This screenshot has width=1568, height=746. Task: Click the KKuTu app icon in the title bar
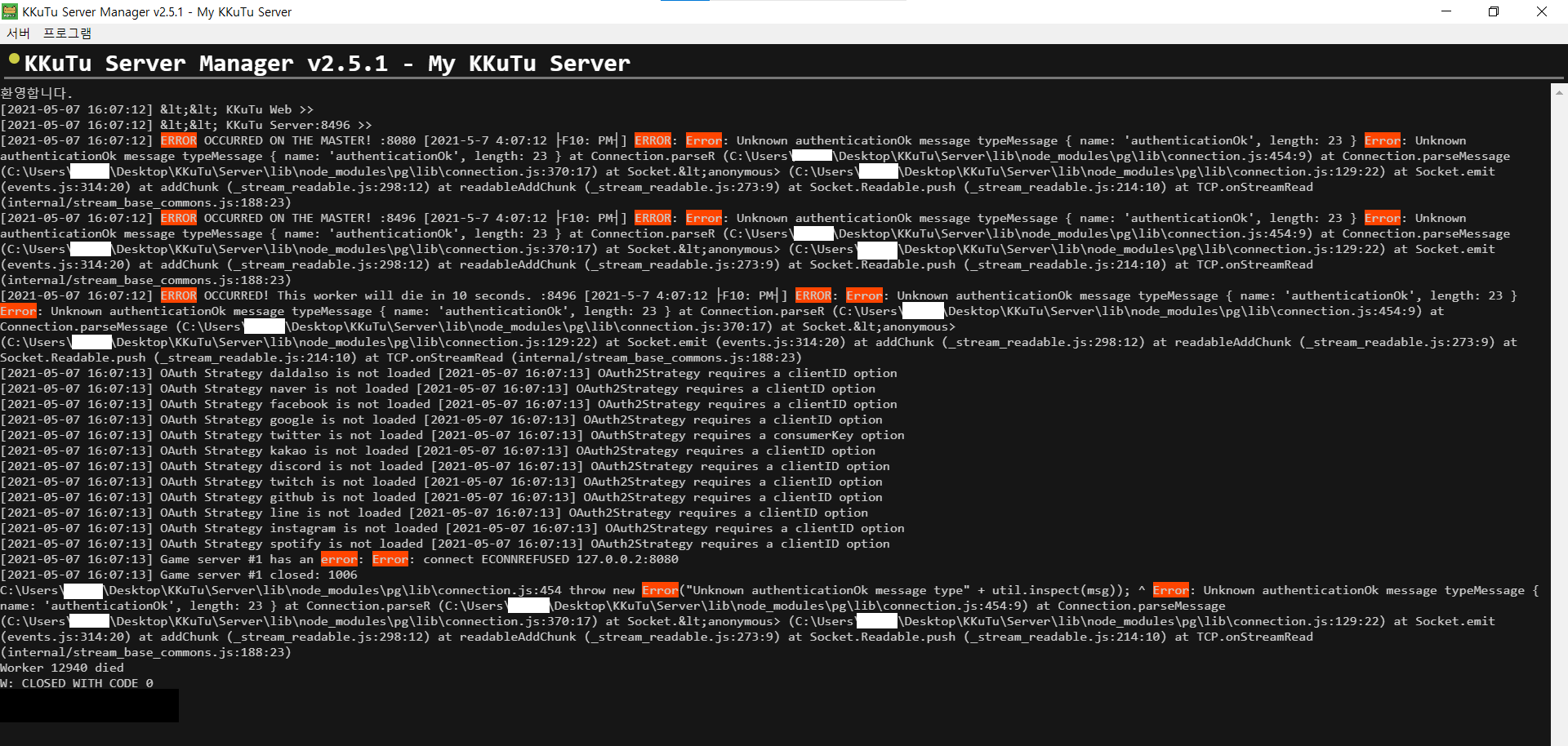(x=11, y=11)
